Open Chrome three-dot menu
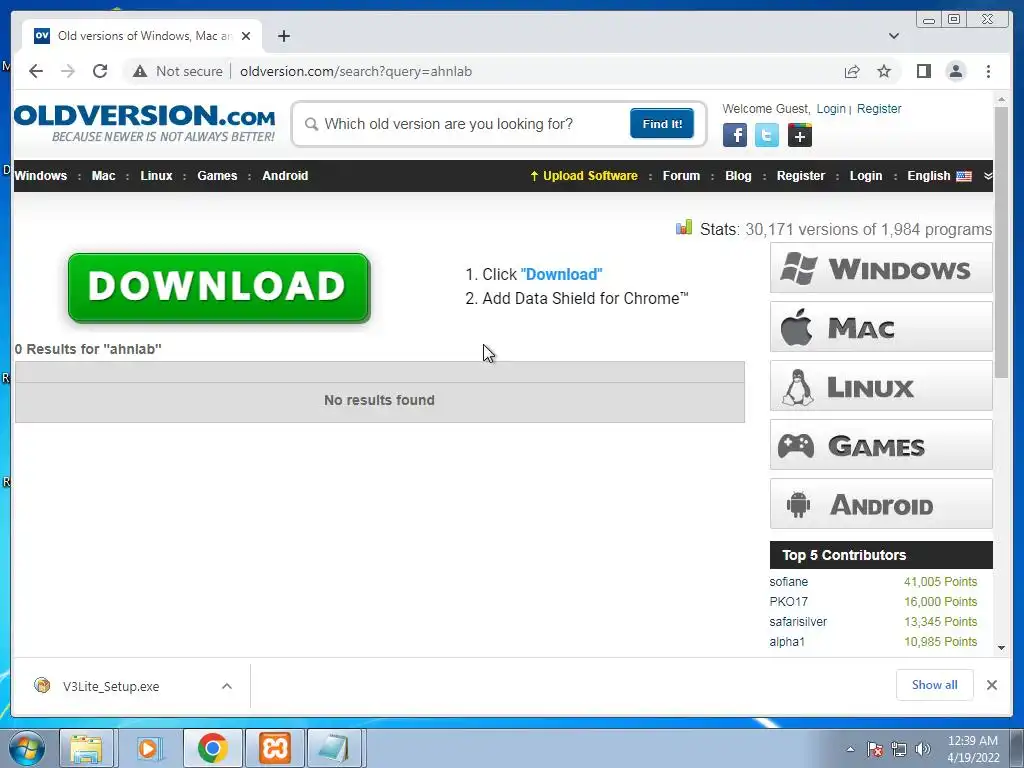This screenshot has height=768, width=1024. point(988,71)
